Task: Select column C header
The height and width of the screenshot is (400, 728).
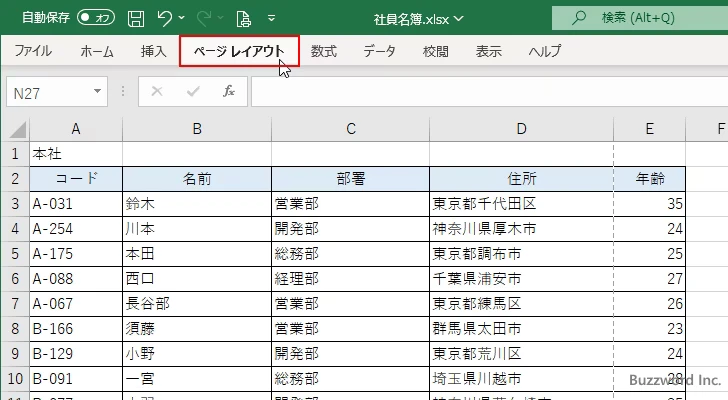Action: coord(350,128)
